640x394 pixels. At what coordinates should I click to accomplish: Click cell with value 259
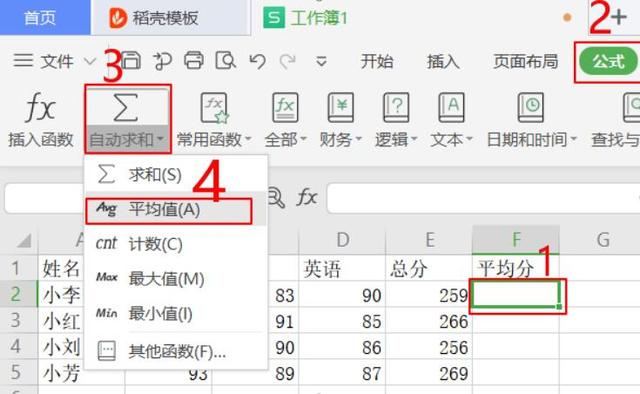[429, 295]
